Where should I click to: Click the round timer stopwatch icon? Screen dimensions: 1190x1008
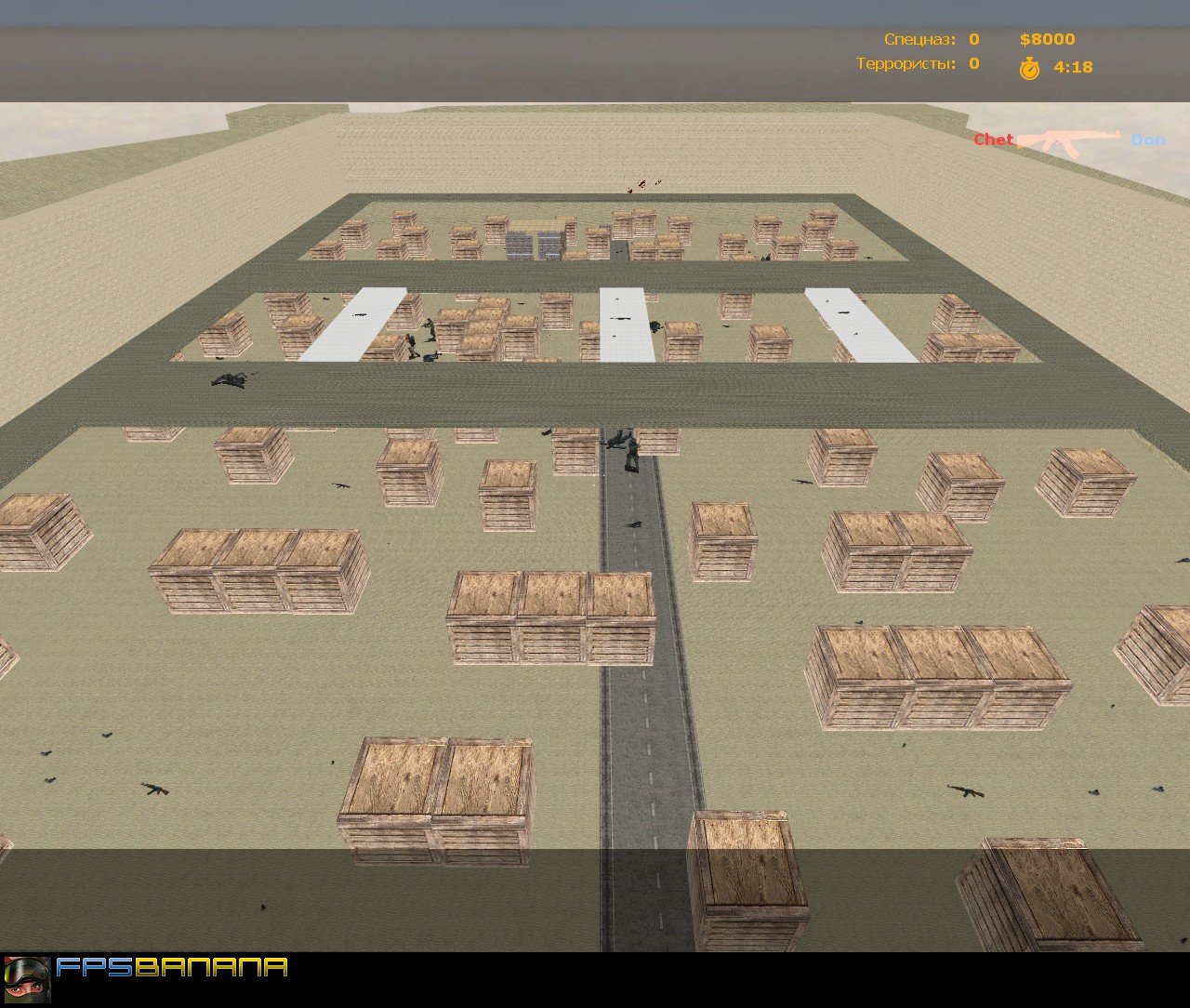[1029, 68]
